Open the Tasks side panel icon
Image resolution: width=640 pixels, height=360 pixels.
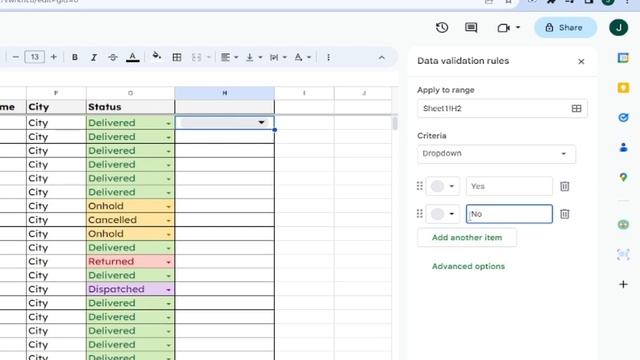point(623,118)
